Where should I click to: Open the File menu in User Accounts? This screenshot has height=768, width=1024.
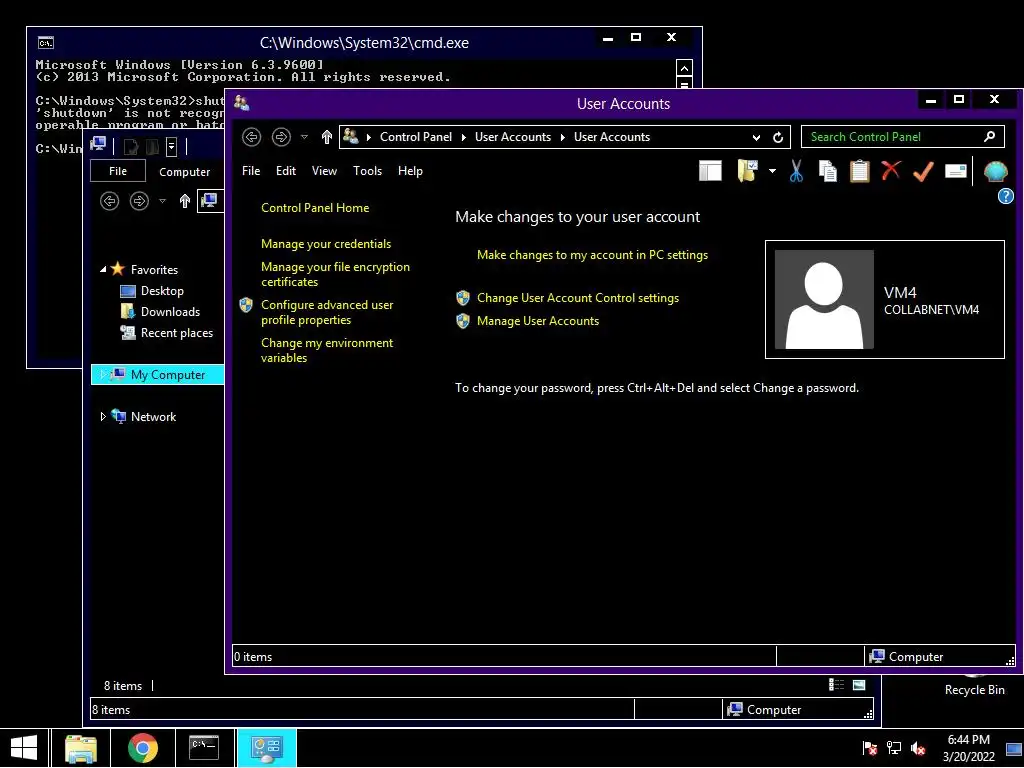(x=251, y=170)
